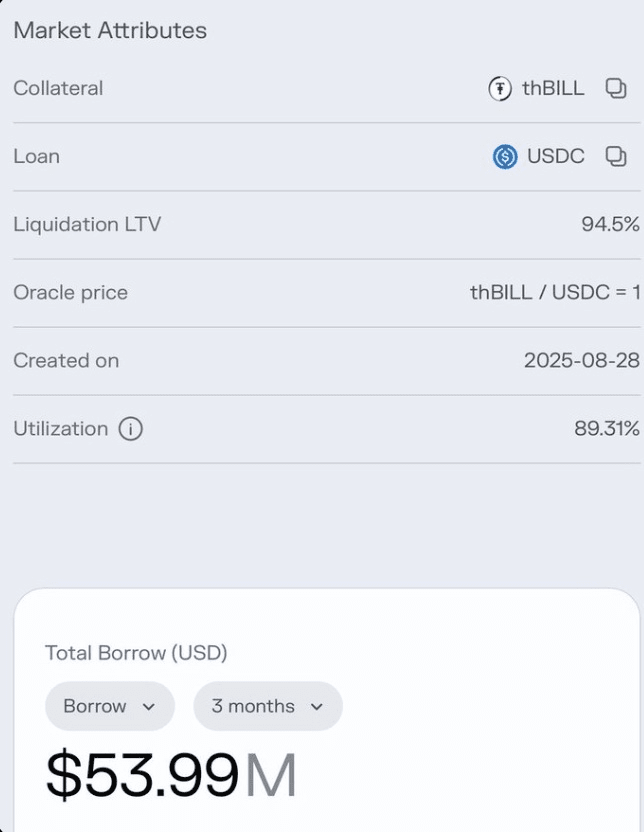This screenshot has height=832, width=644.
Task: Copy the USDC loan token address
Action: tap(616, 156)
